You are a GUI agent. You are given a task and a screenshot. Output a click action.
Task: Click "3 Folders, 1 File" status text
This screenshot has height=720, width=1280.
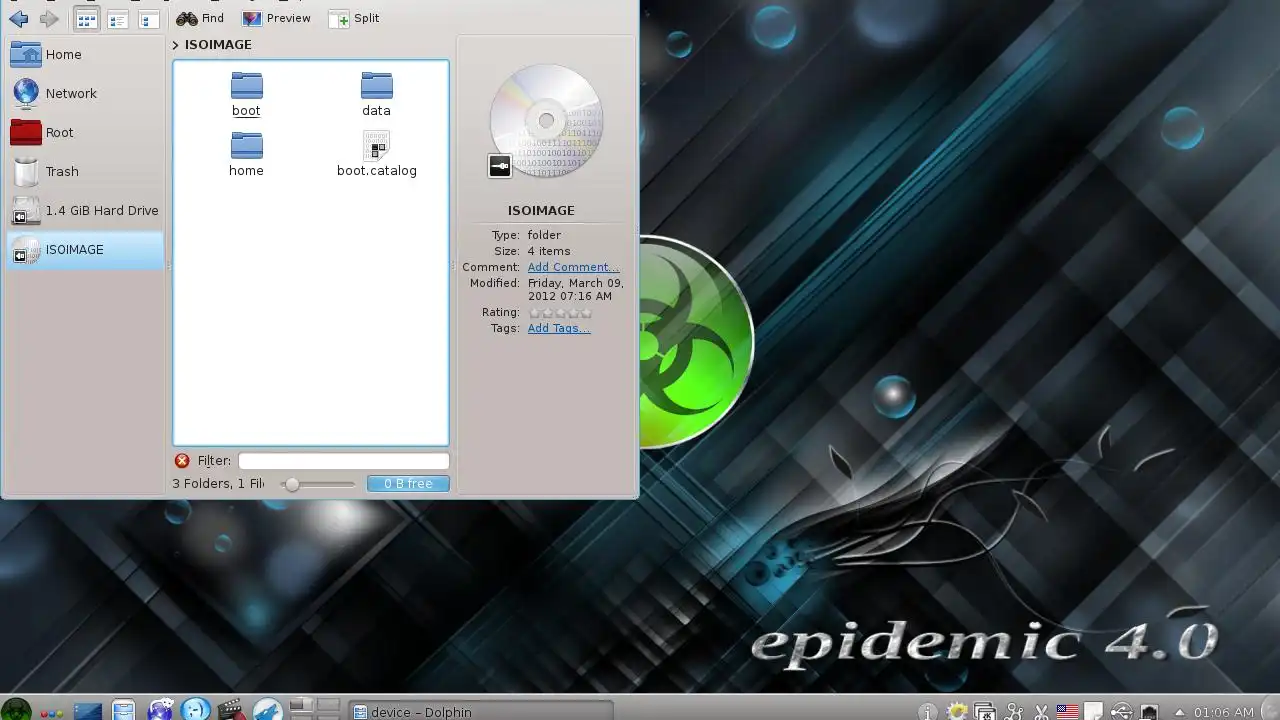pyautogui.click(x=218, y=484)
